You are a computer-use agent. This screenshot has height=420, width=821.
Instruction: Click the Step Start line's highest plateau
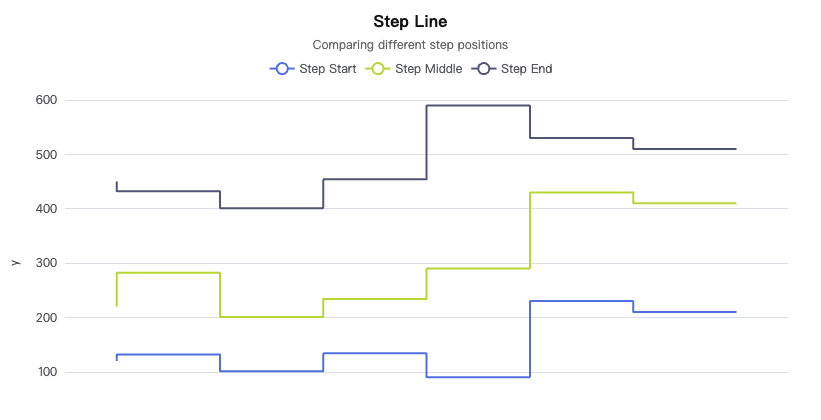click(x=581, y=301)
